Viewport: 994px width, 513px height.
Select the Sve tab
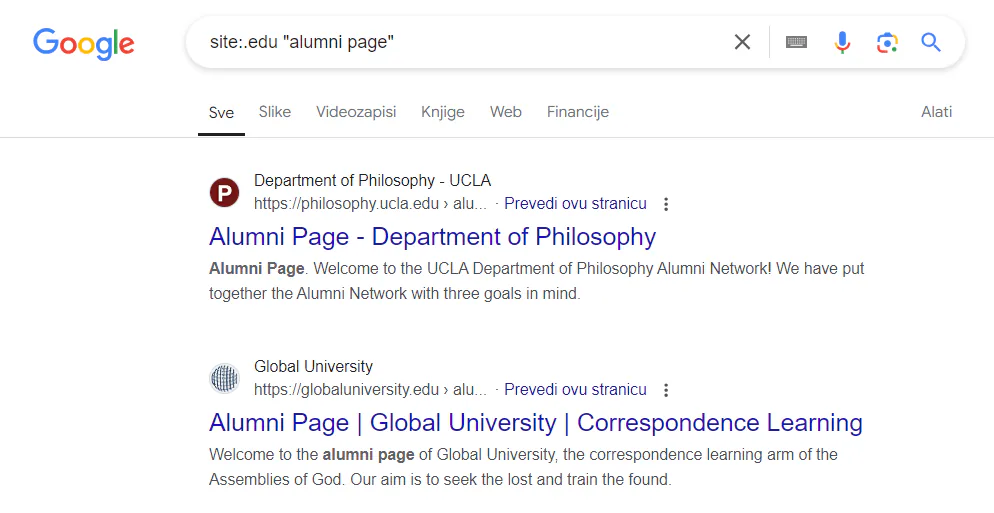pyautogui.click(x=221, y=113)
